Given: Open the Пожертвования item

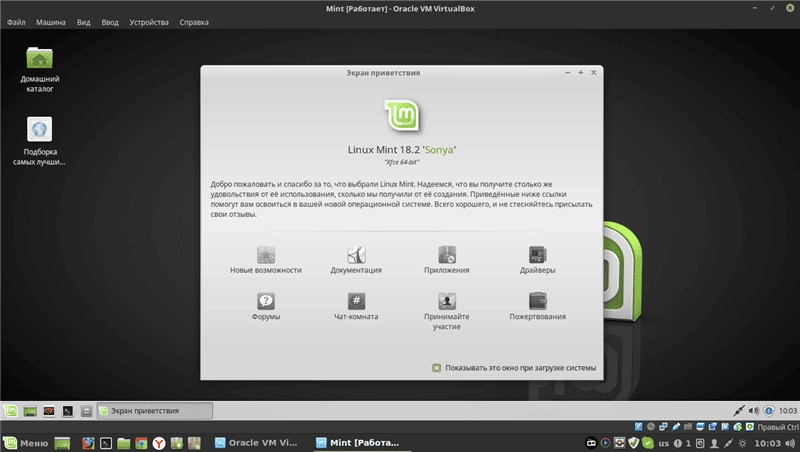Looking at the screenshot, I should click(537, 306).
